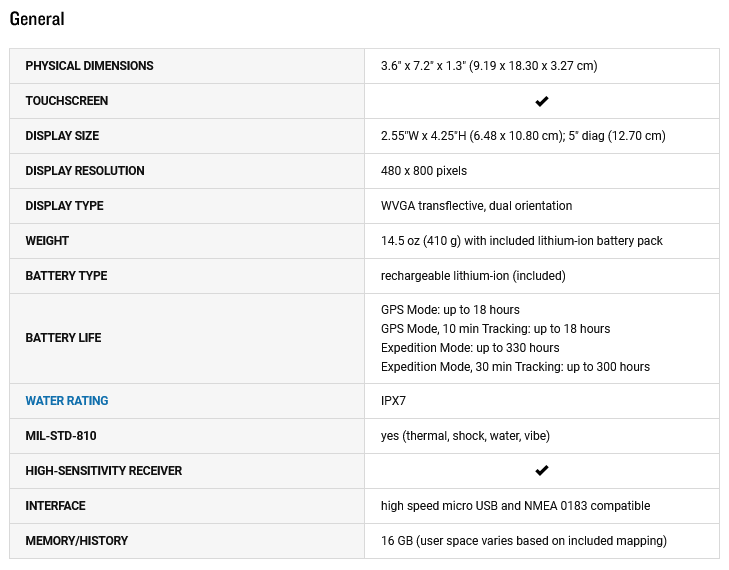
Task: Select the Memory/History row label
Action: 77,541
